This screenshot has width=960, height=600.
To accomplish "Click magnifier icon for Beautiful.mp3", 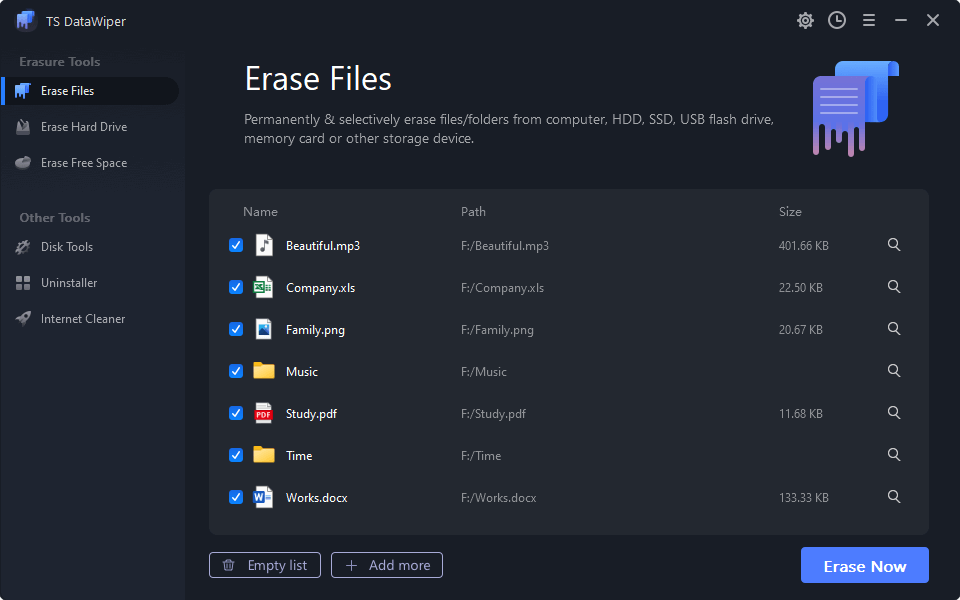I will pyautogui.click(x=894, y=245).
